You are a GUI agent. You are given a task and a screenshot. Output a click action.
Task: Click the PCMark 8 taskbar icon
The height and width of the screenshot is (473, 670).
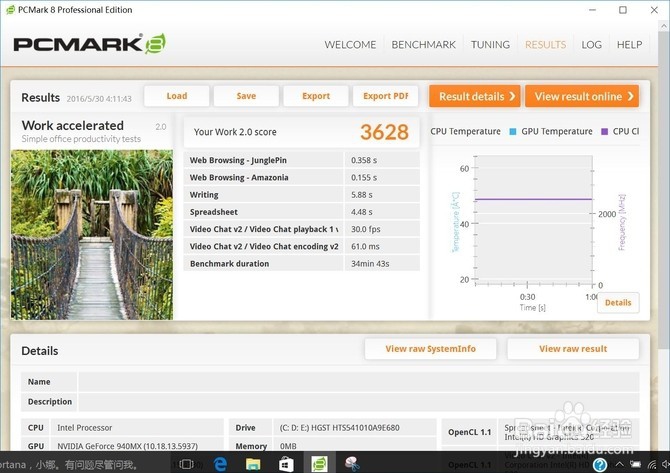(x=319, y=464)
